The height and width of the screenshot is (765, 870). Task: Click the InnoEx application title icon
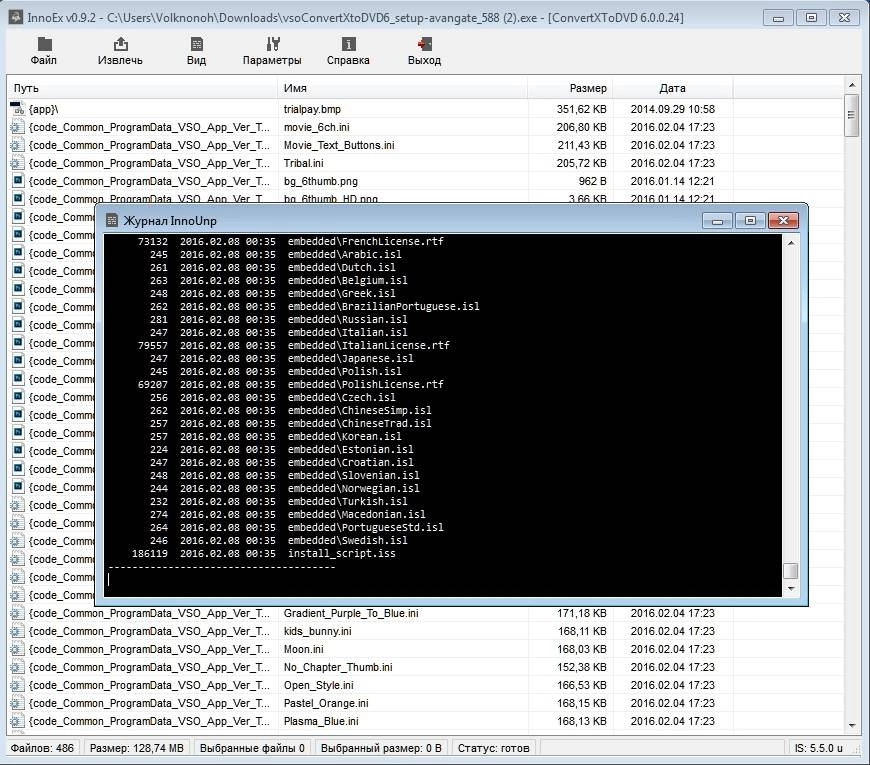coord(16,17)
